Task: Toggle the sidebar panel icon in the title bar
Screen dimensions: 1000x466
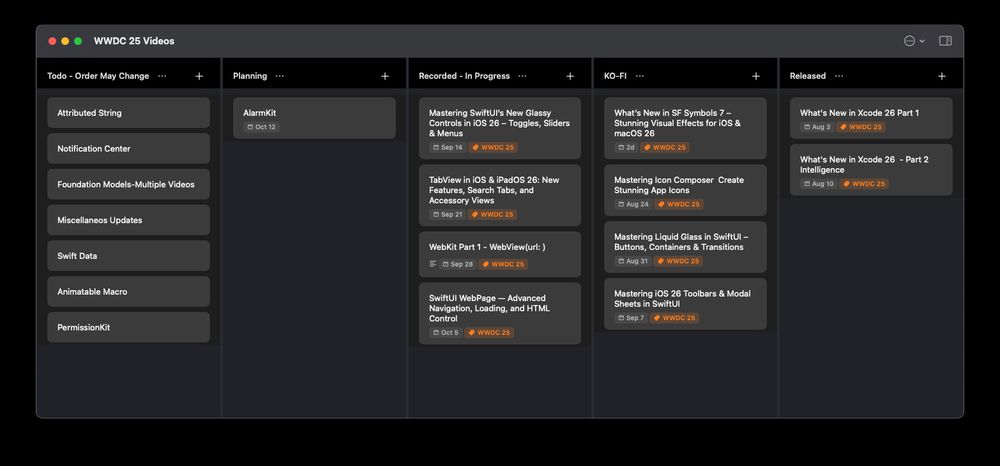Action: point(945,41)
